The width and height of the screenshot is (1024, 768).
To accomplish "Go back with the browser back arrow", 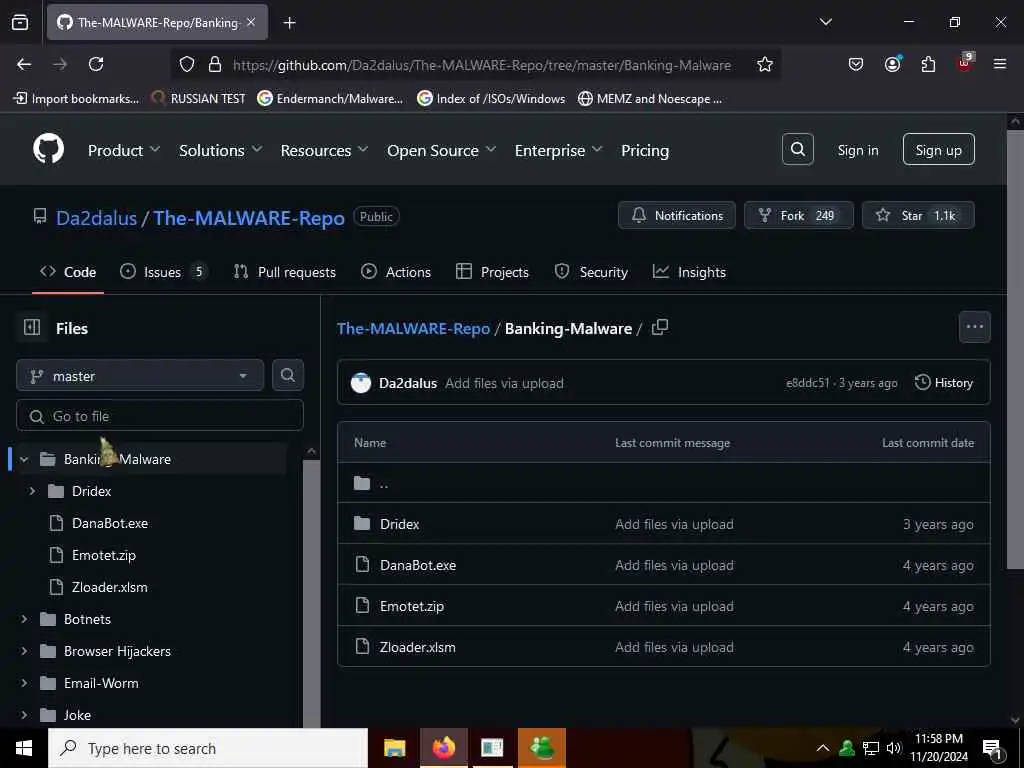I will [24, 64].
